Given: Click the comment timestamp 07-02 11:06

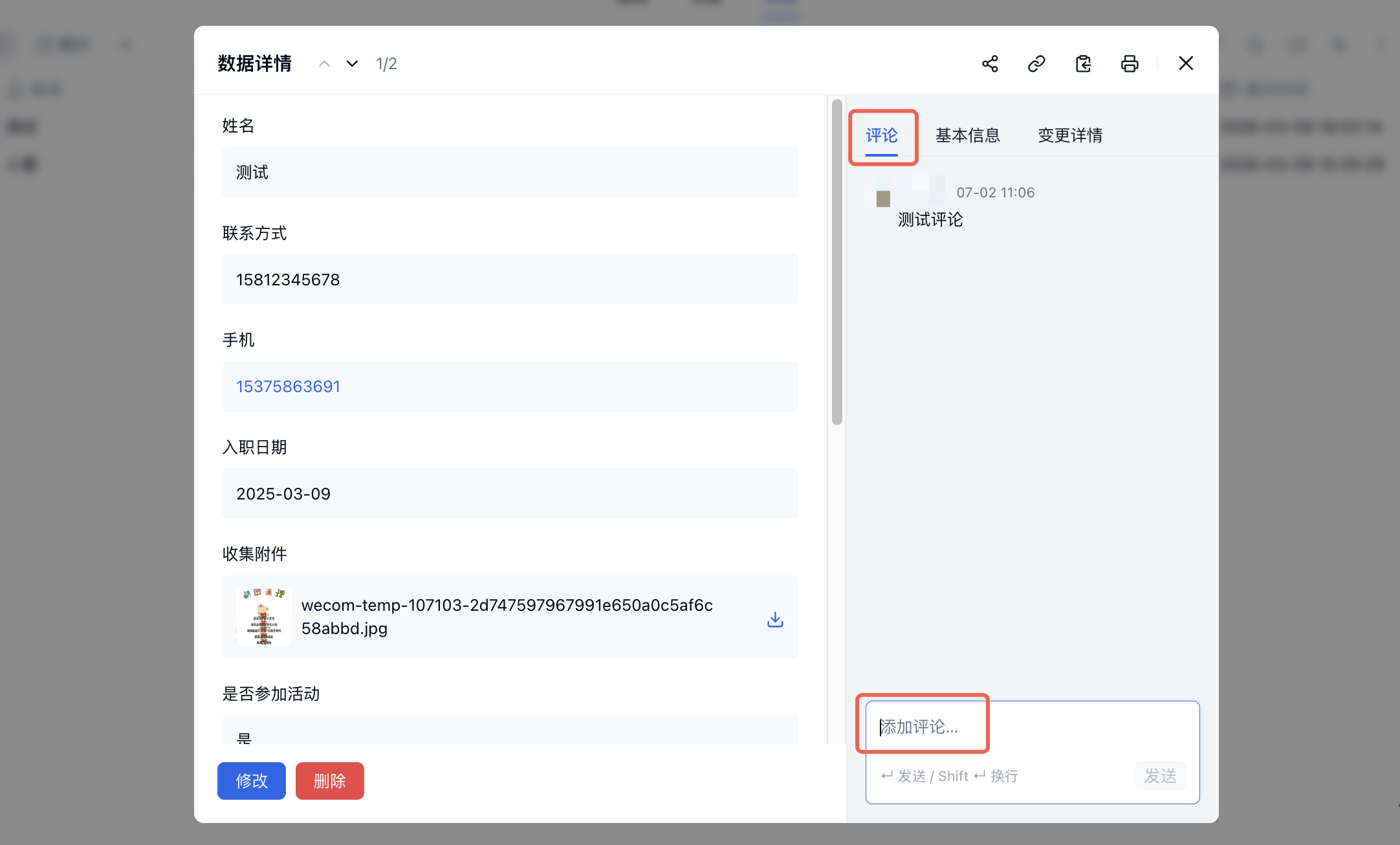Looking at the screenshot, I should pos(996,193).
